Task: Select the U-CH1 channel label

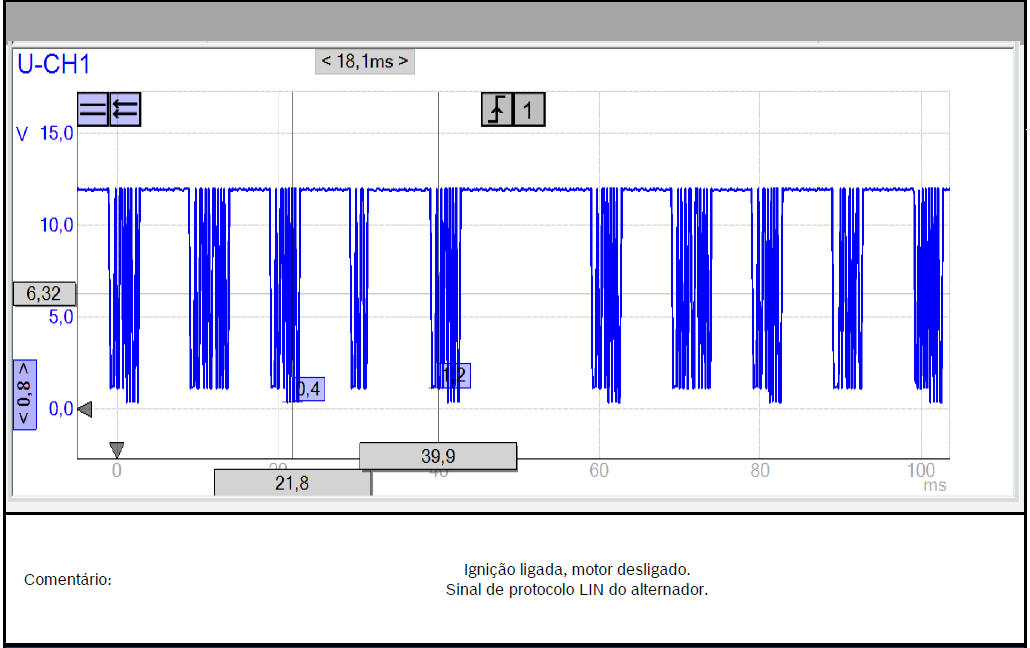Action: point(54,65)
